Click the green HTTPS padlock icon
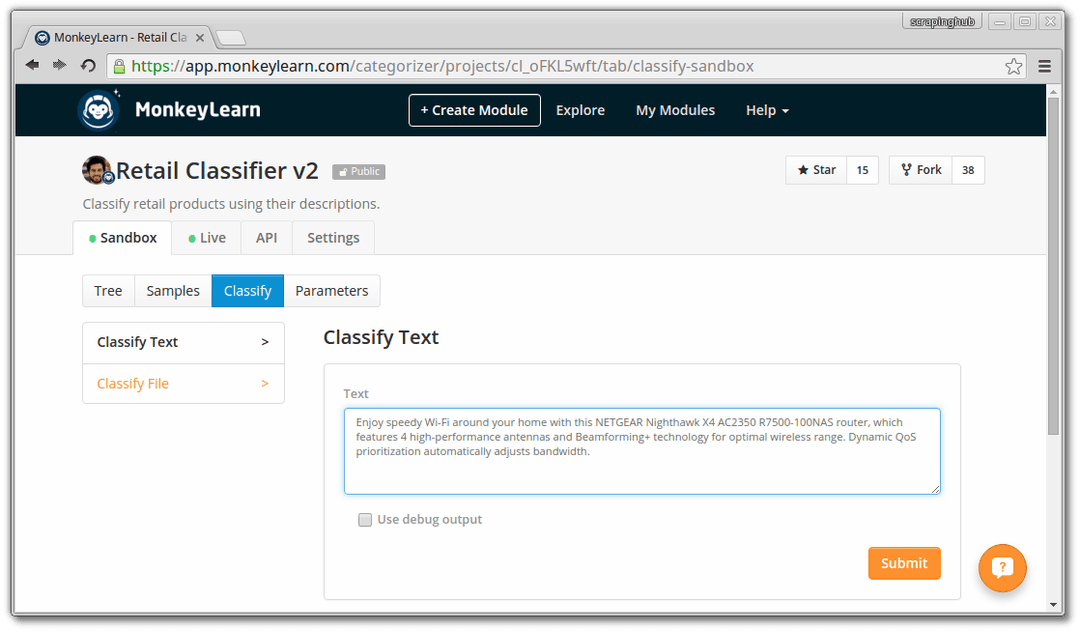The image size is (1080, 632). (119, 66)
